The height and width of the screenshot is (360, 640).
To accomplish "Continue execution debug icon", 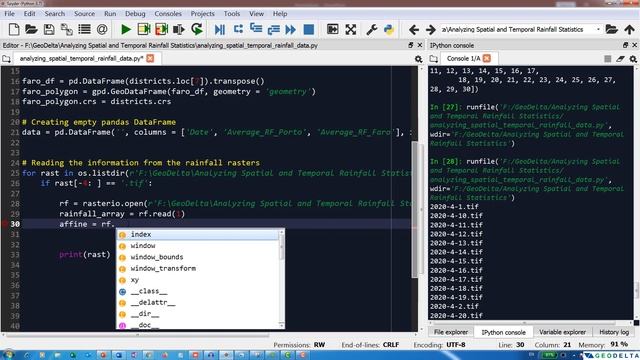I will (291, 29).
